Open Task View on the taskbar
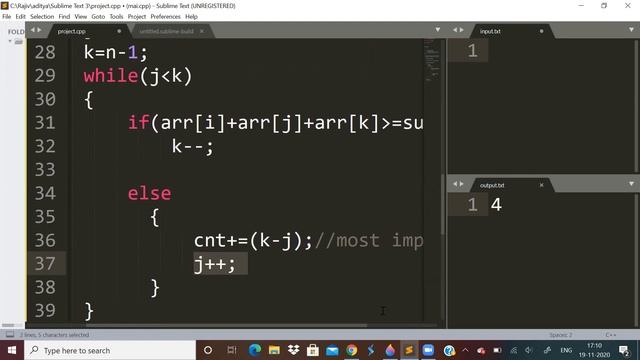640x360 pixels. point(232,350)
